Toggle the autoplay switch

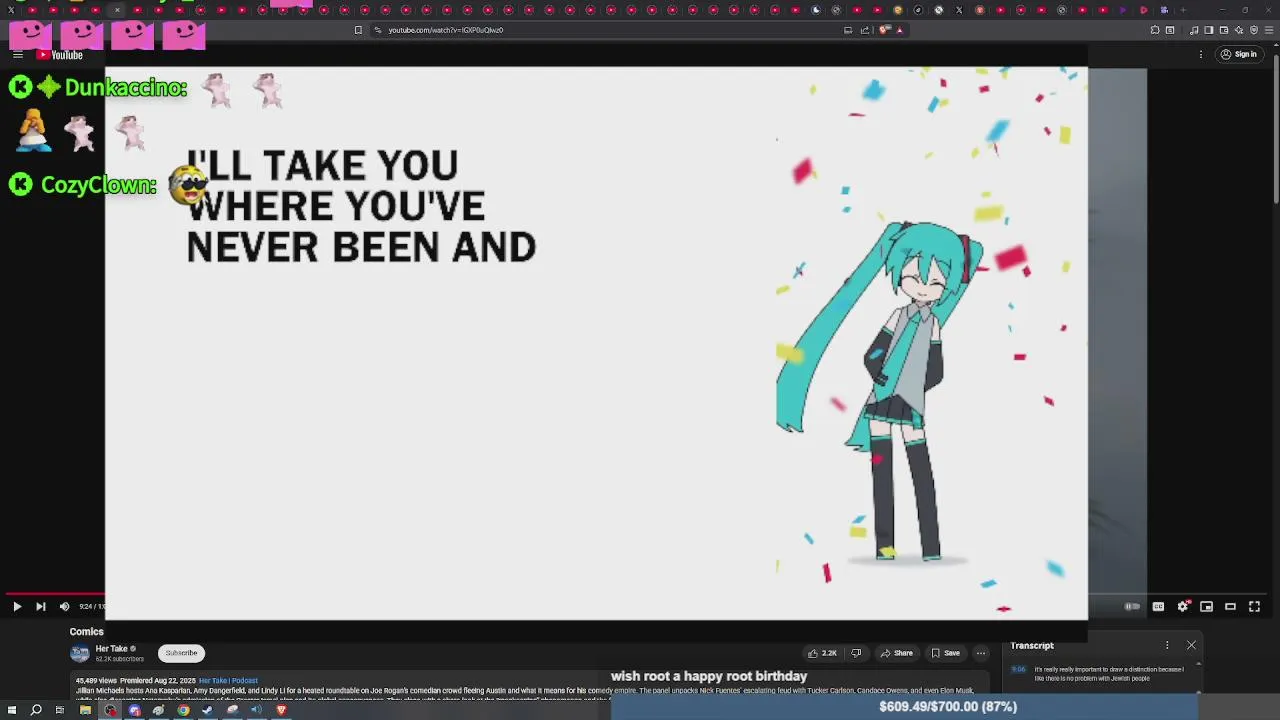[x=1132, y=606]
